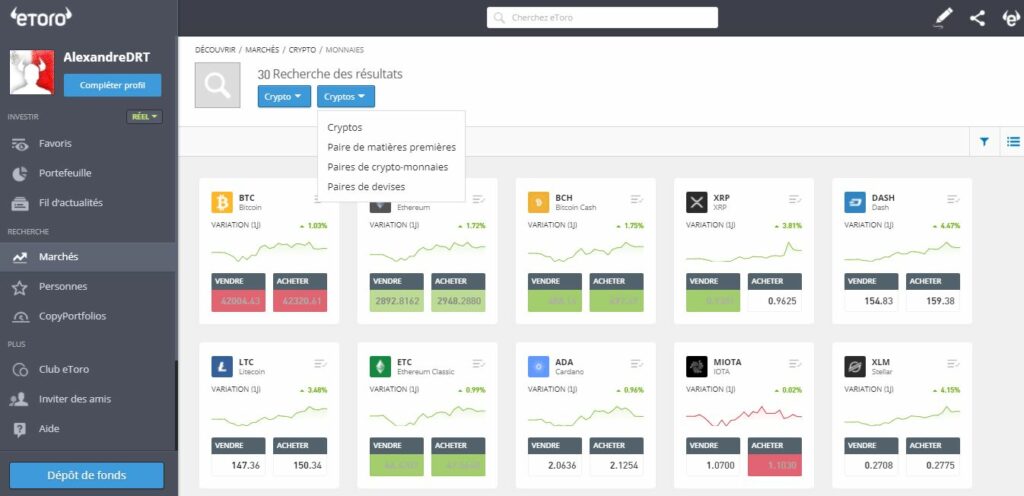Image resolution: width=1024 pixels, height=496 pixels.
Task: Click the DASH coin icon
Action: (855, 202)
